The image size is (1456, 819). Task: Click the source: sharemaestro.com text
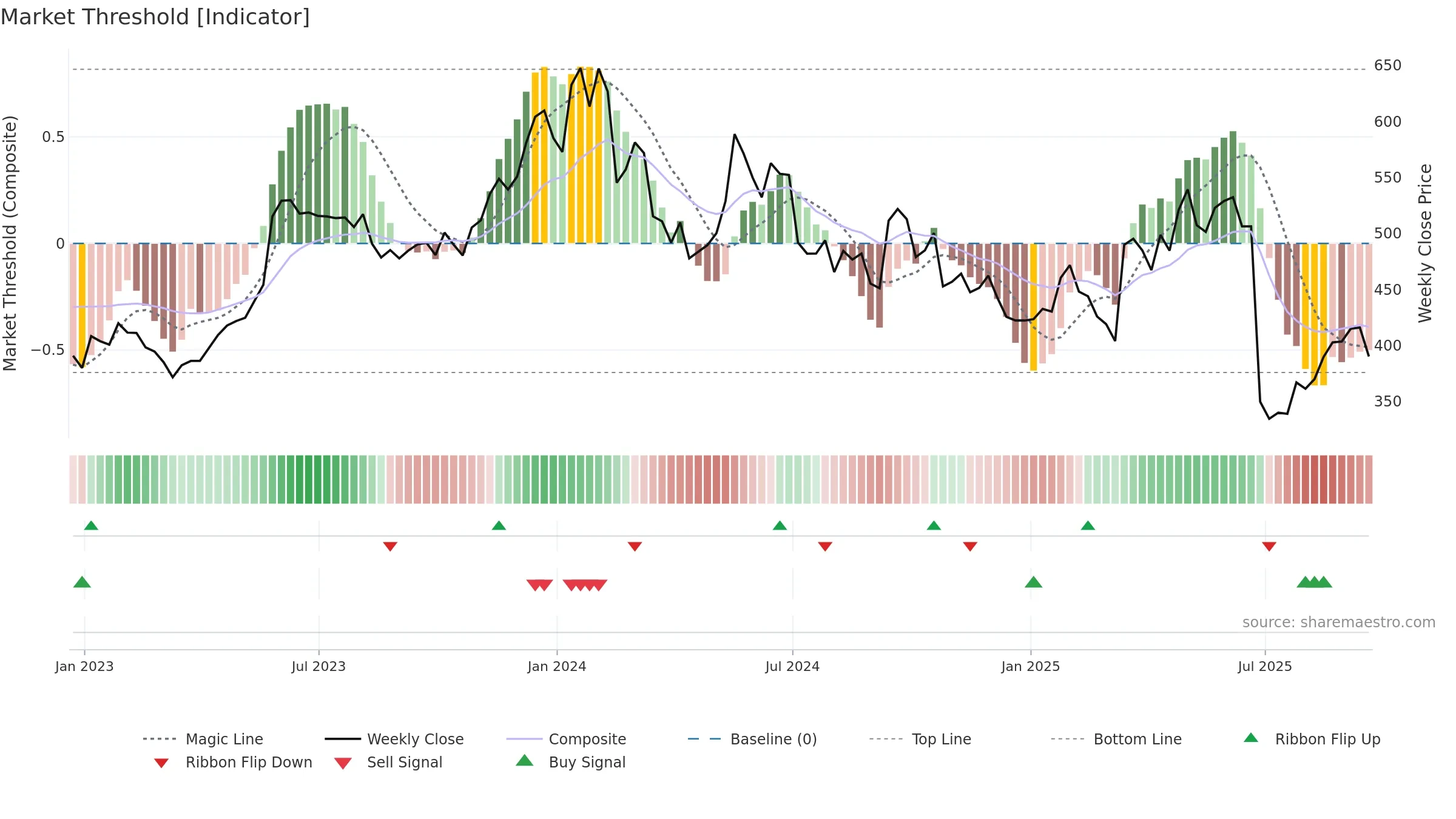1338,622
